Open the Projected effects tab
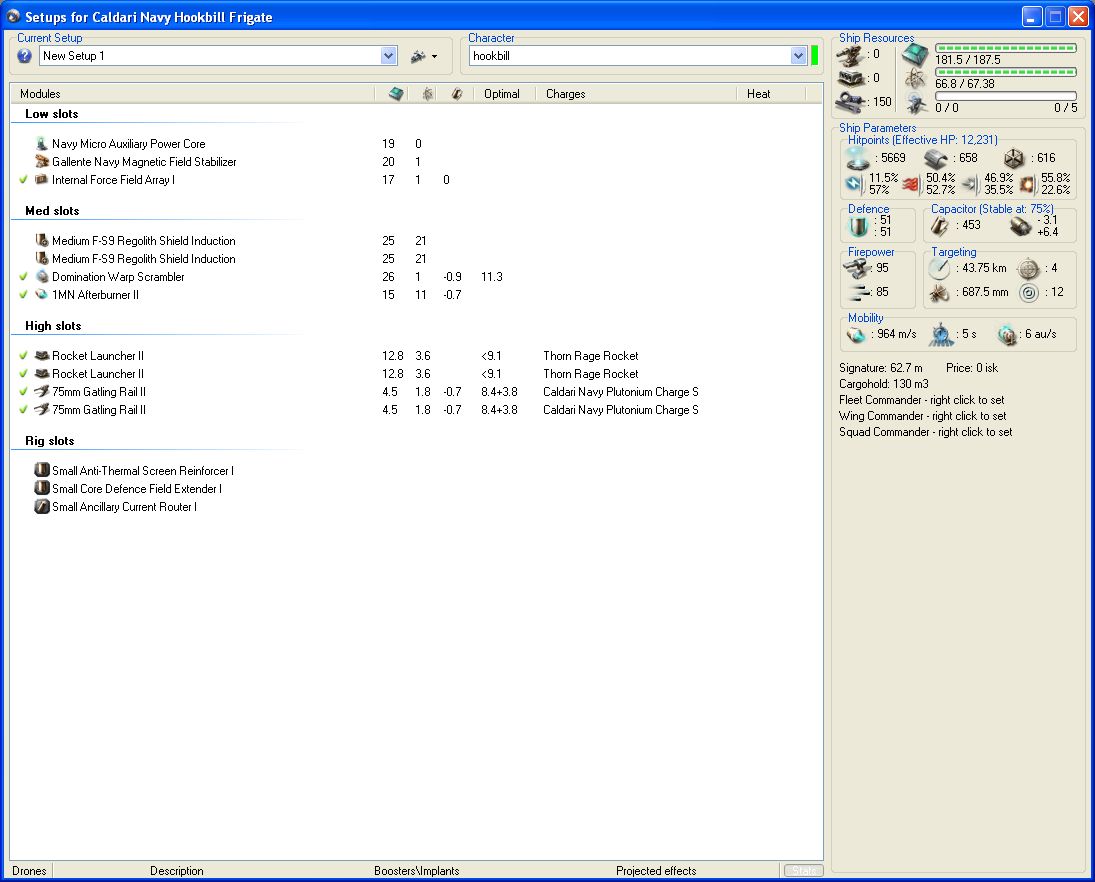Viewport: 1095px width, 882px height. click(656, 871)
